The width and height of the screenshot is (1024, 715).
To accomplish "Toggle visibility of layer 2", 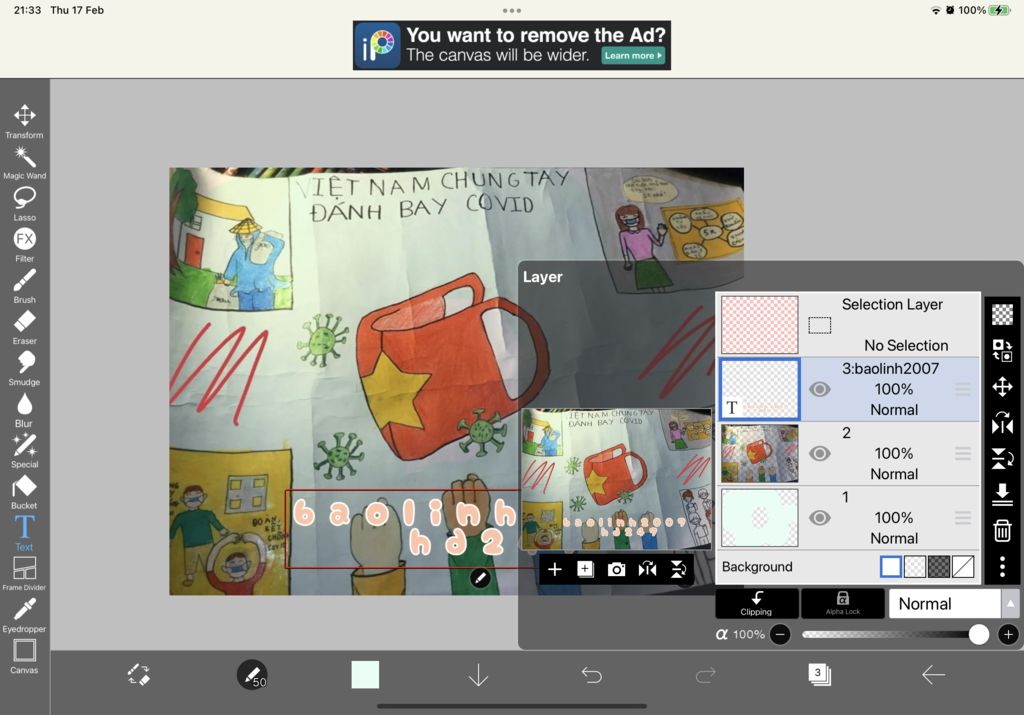I will pos(820,453).
